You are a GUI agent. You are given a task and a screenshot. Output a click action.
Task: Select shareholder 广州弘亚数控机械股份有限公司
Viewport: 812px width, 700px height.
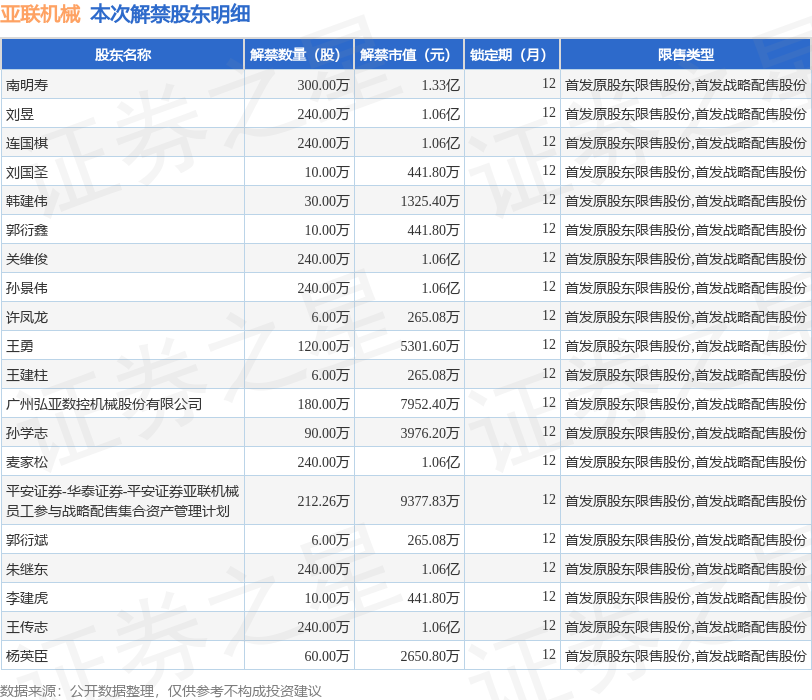(104, 404)
